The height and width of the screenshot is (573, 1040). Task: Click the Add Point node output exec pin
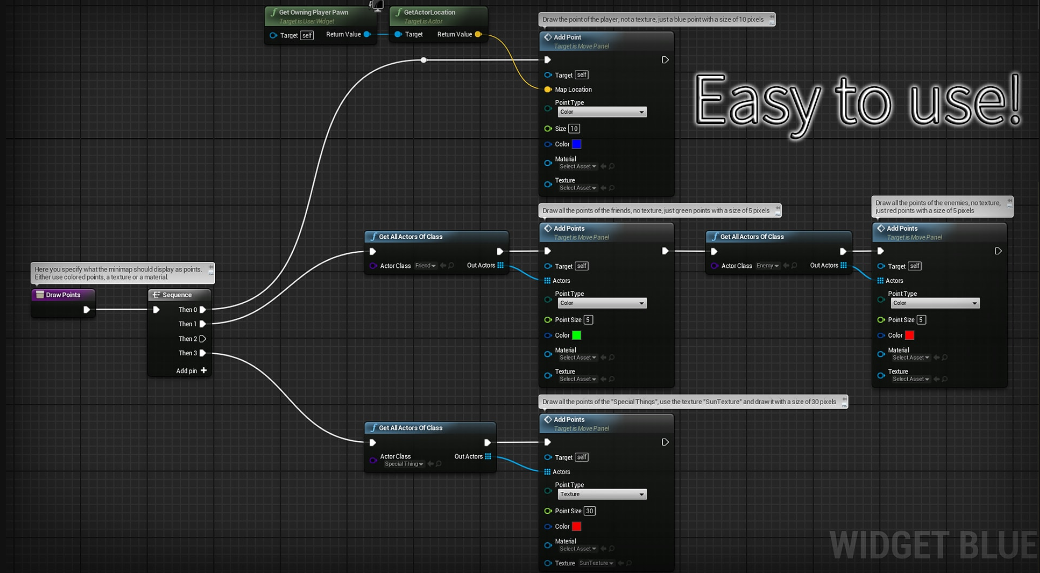(665, 60)
